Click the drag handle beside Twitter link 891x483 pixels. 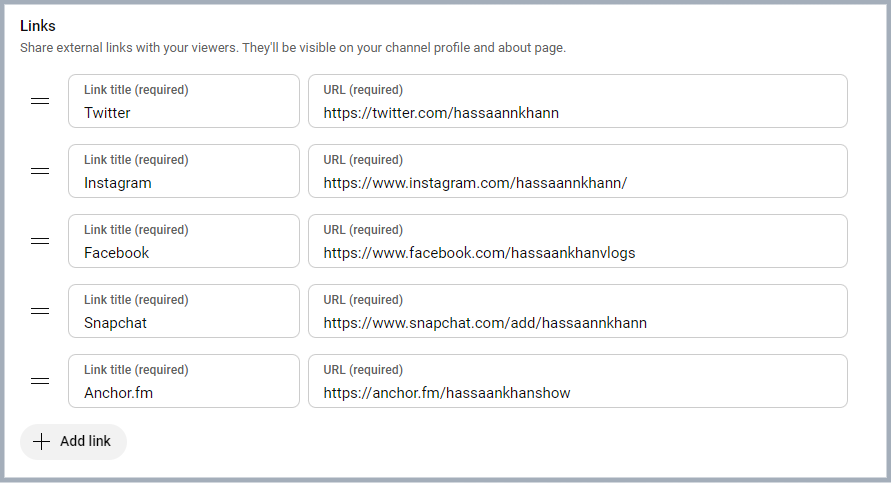click(40, 101)
